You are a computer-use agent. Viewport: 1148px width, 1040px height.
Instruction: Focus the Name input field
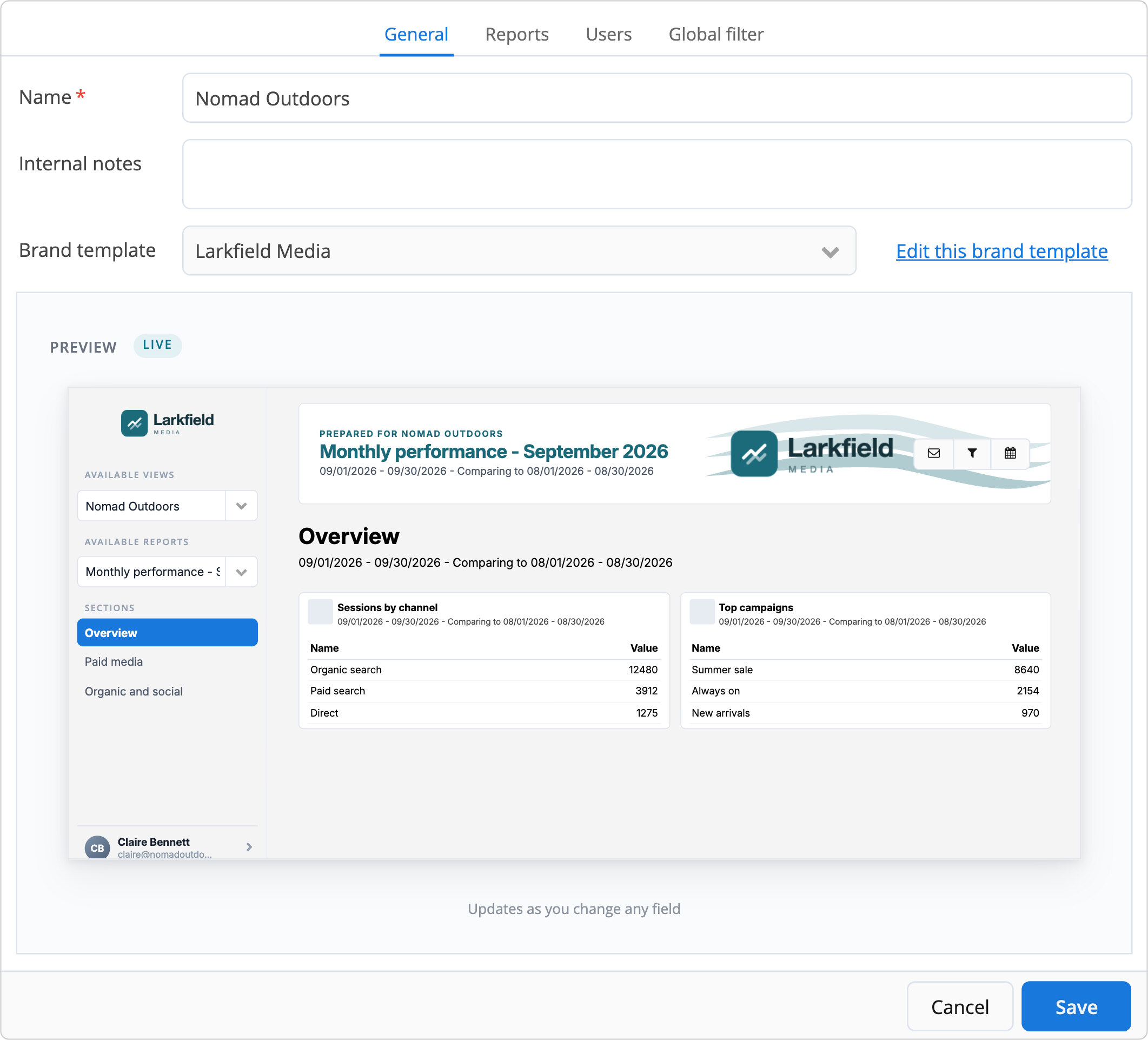pos(656,98)
